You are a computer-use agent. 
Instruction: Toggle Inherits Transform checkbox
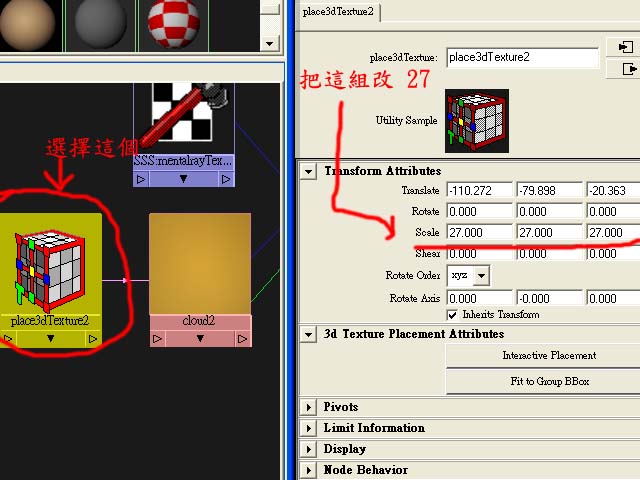pos(452,315)
